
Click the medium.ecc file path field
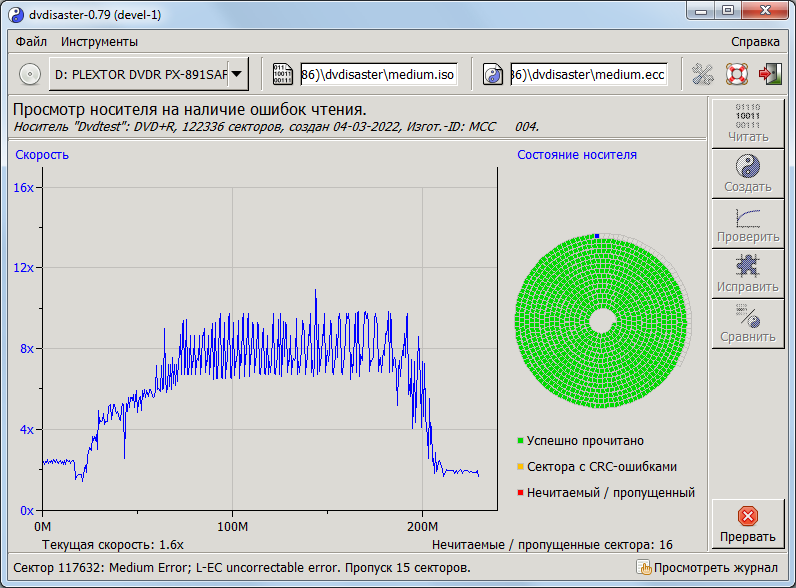[588, 74]
